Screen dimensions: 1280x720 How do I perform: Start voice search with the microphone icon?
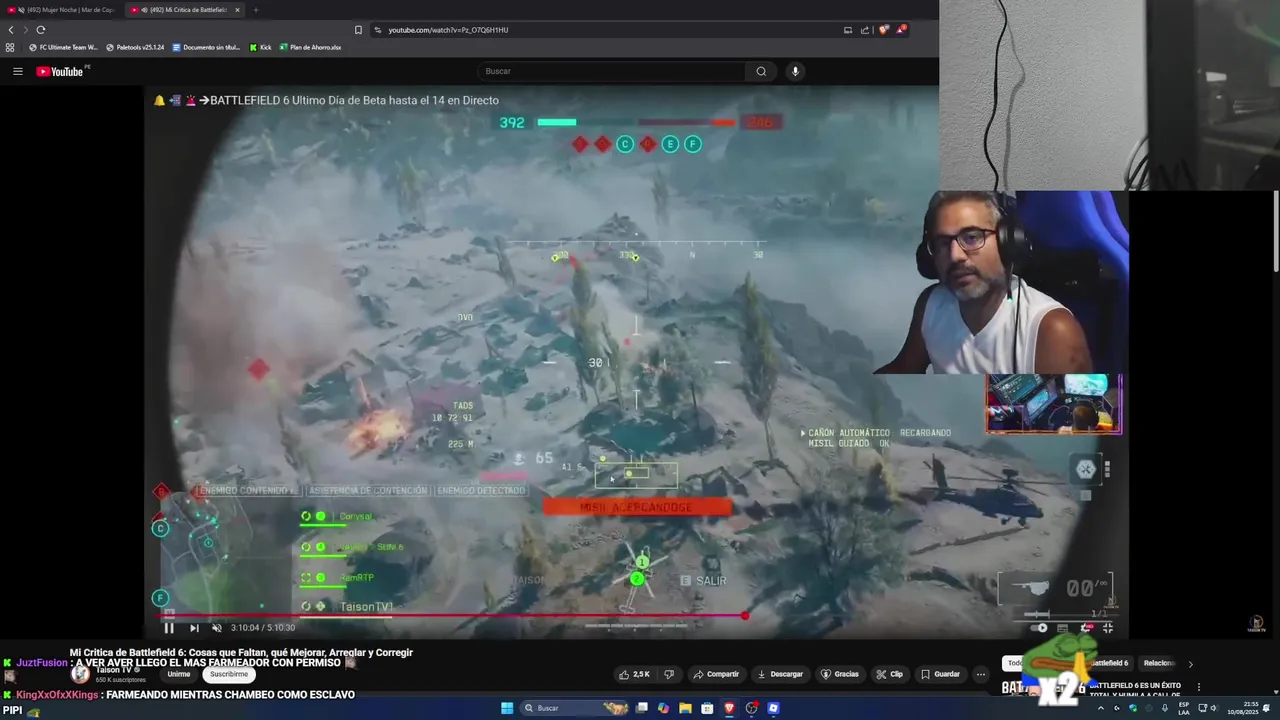pos(795,71)
